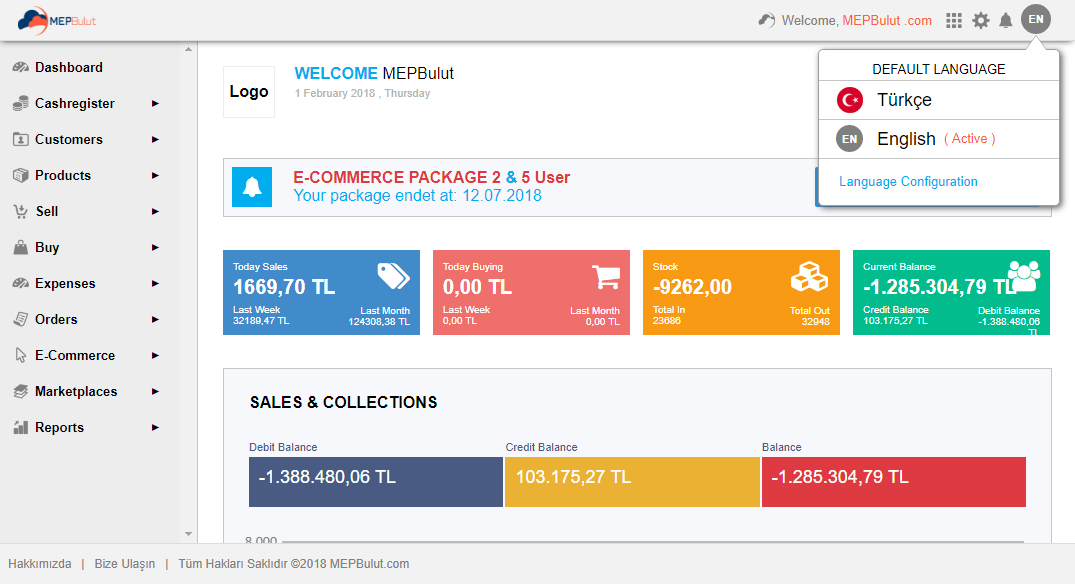The image size is (1075, 584).
Task: Open the Marketplaces menu label
Action: coord(76,391)
